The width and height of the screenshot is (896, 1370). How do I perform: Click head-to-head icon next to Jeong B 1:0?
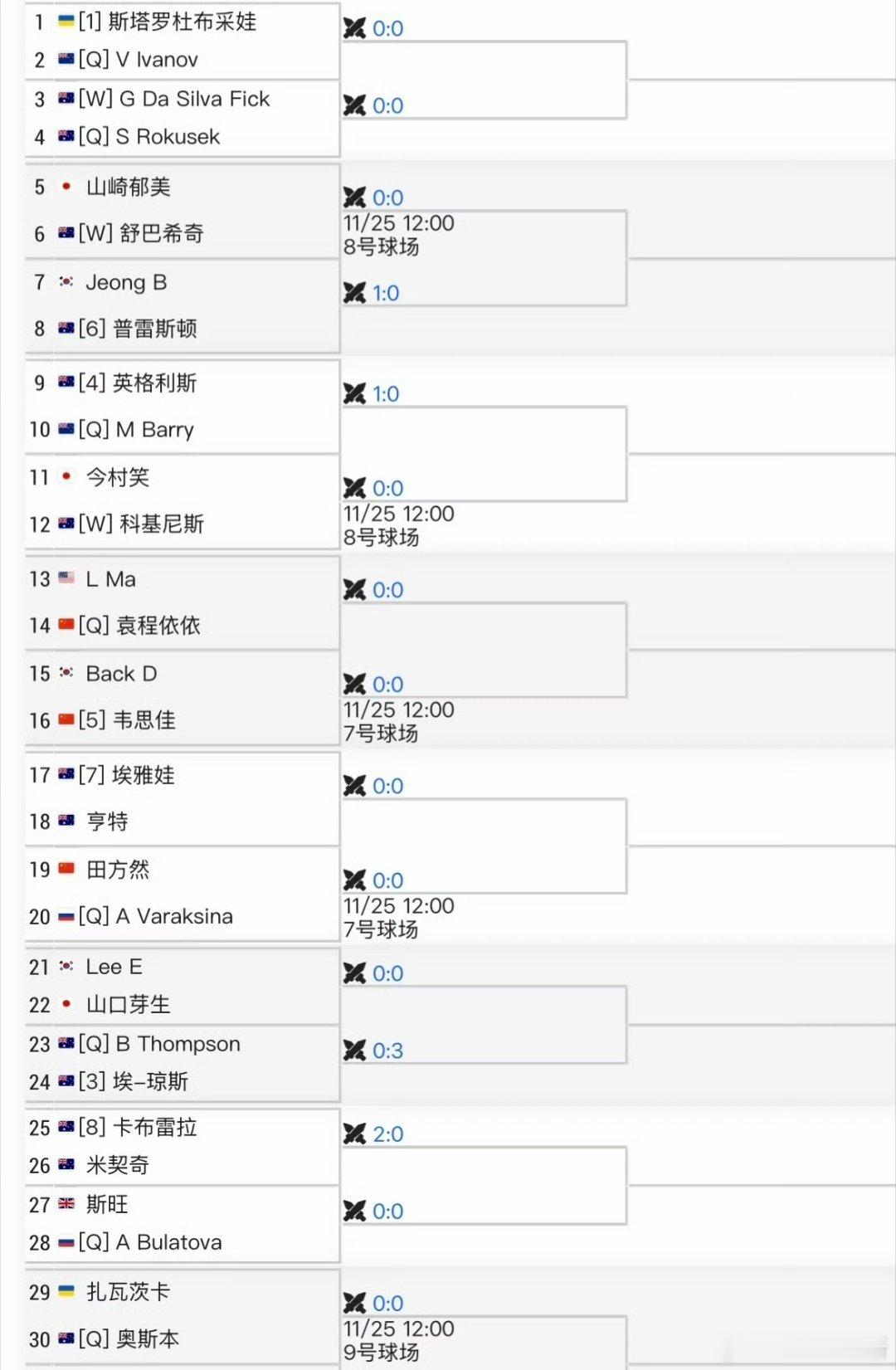pyautogui.click(x=354, y=293)
